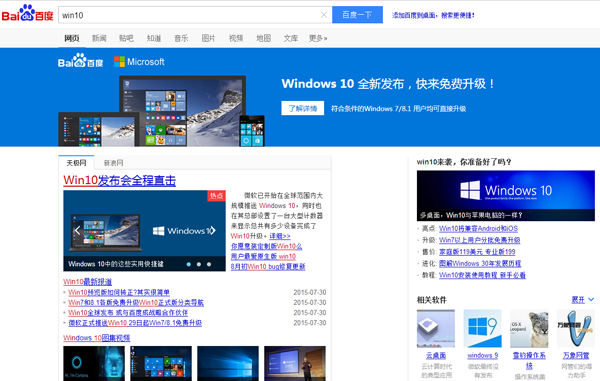
Task: Select the 新浪网 source tab
Action: [113, 163]
